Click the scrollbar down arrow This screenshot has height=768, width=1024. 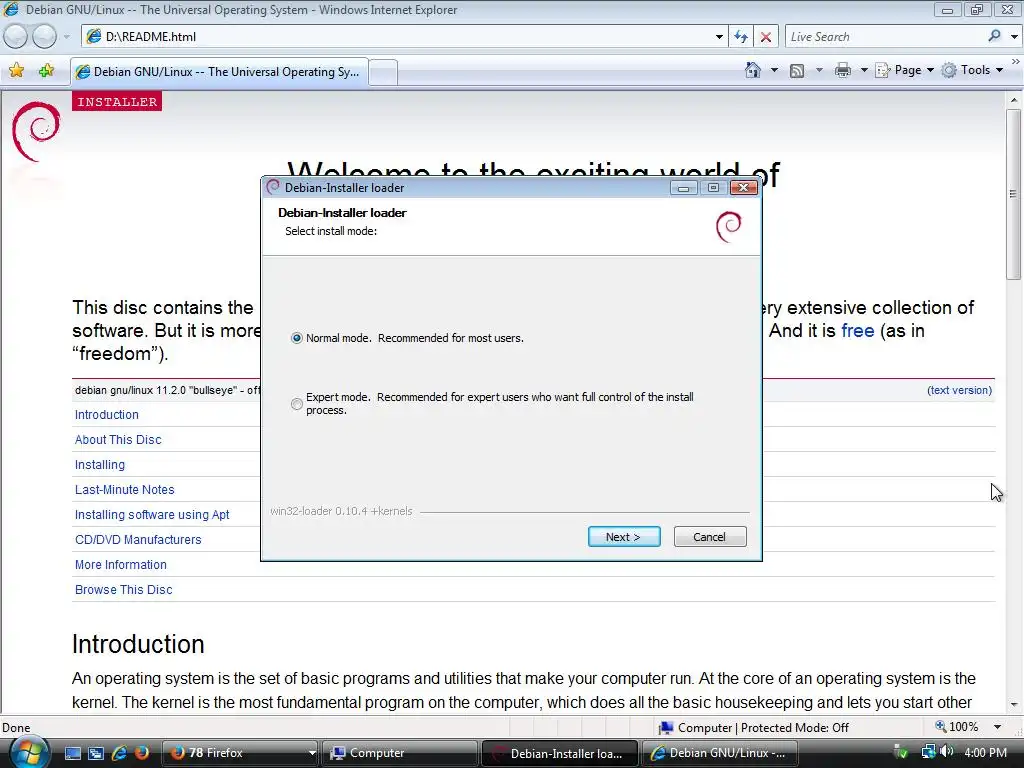pos(1014,705)
